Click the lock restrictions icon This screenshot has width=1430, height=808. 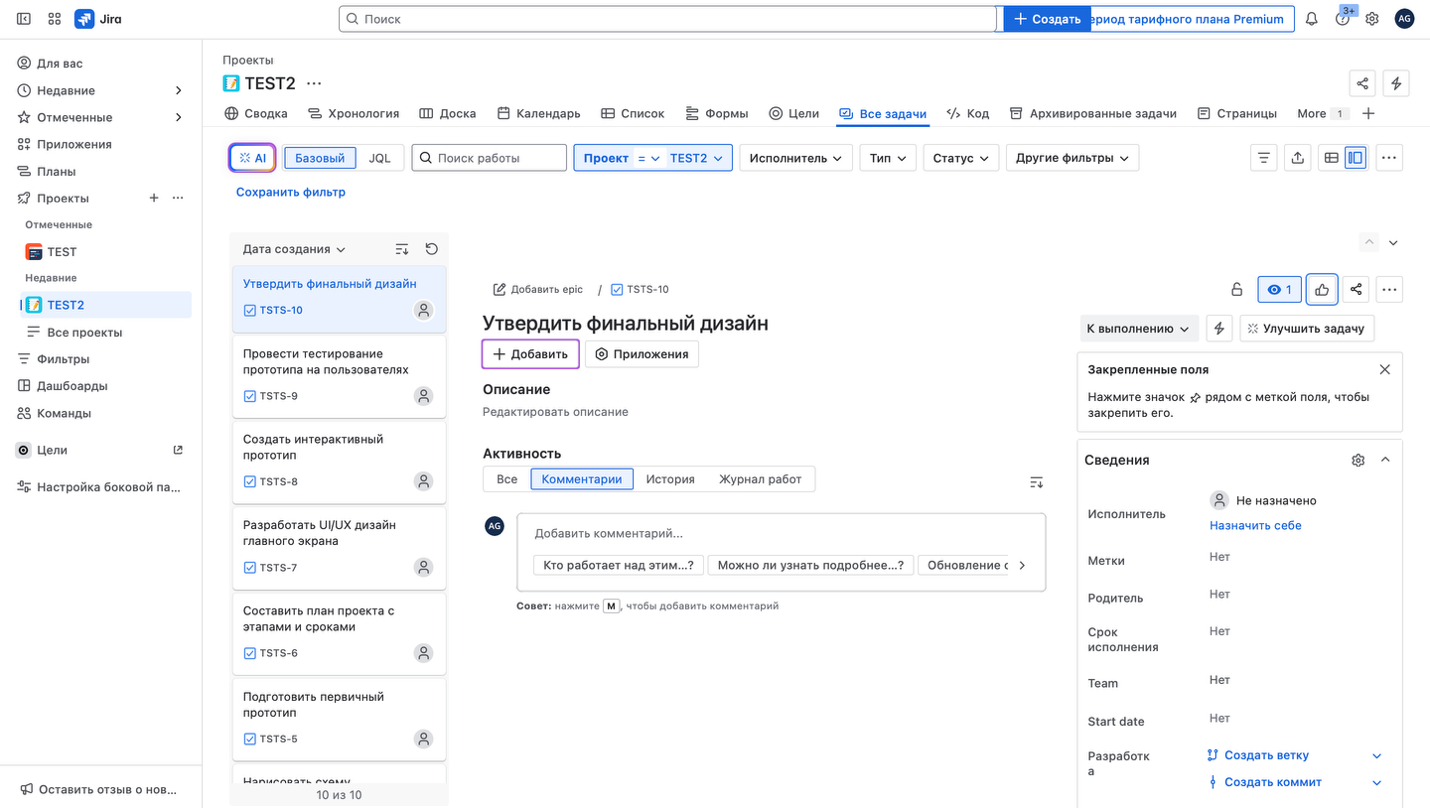click(1237, 290)
